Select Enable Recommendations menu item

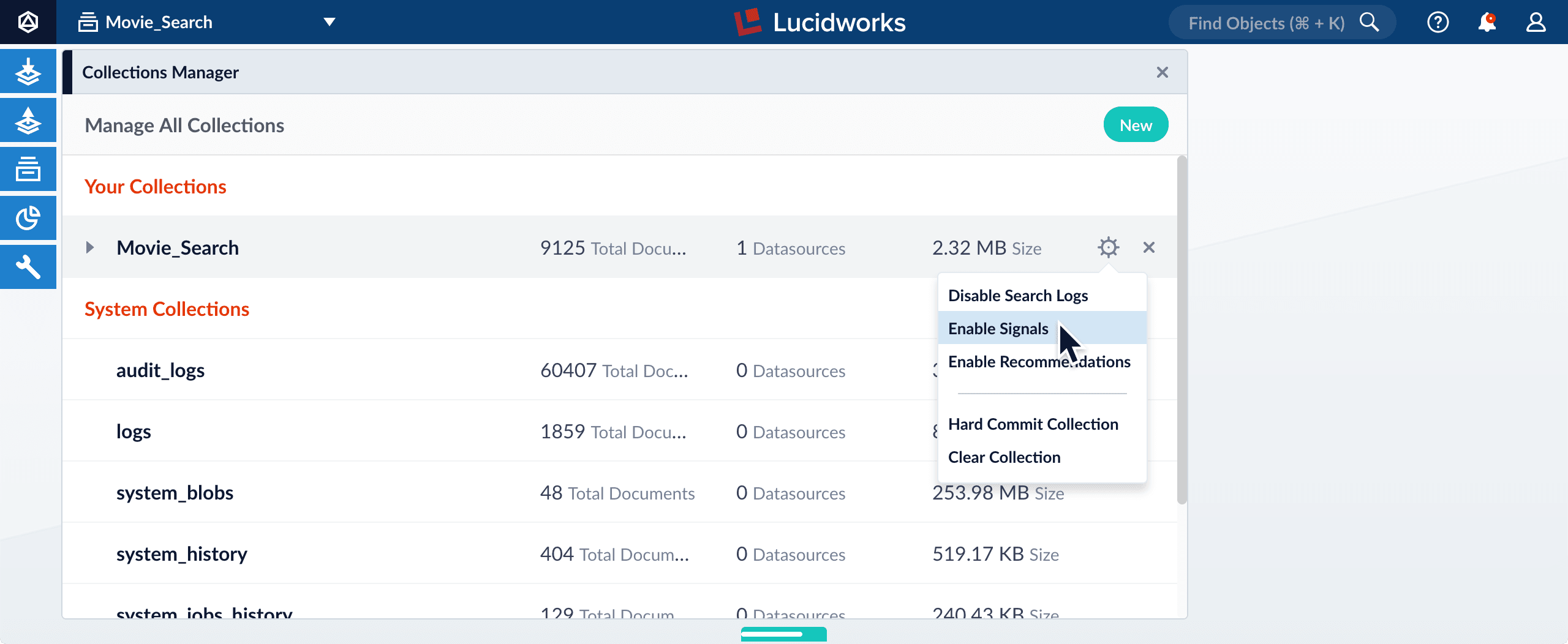(1042, 362)
